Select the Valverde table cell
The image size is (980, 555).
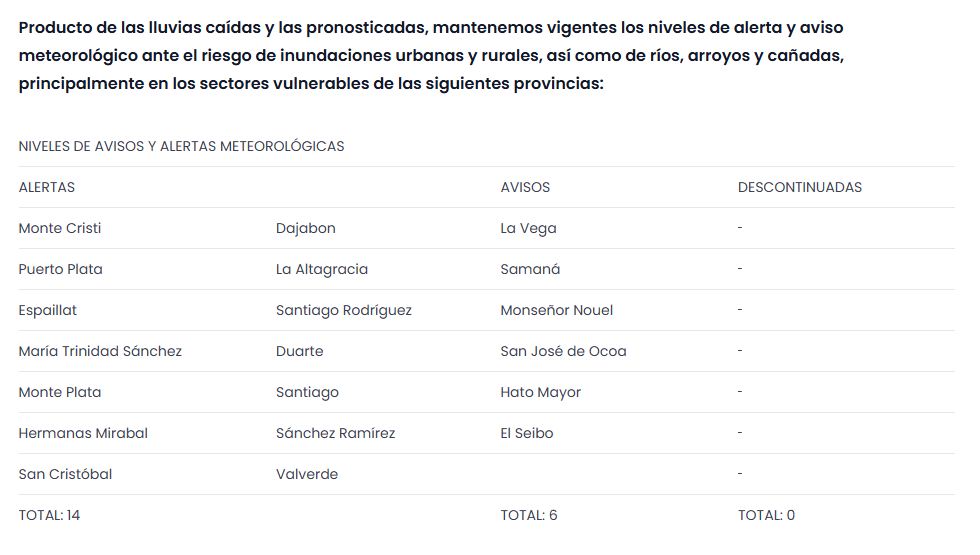point(307,474)
